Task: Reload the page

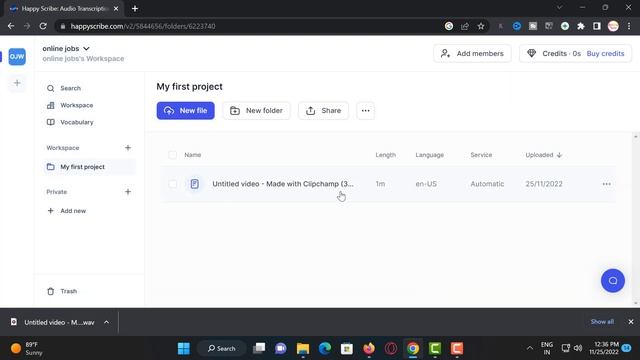Action: point(43,26)
